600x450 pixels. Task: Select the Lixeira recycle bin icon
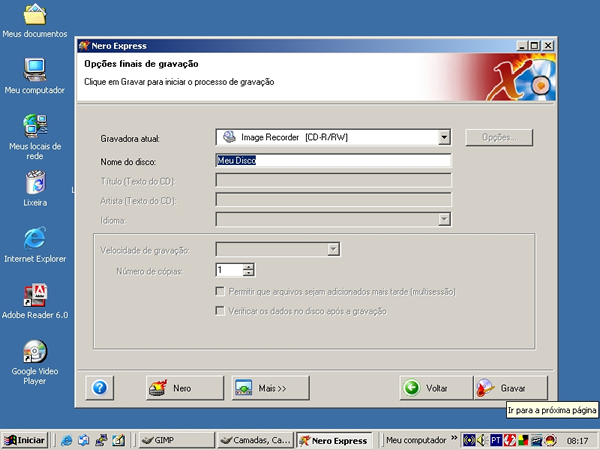point(35,189)
